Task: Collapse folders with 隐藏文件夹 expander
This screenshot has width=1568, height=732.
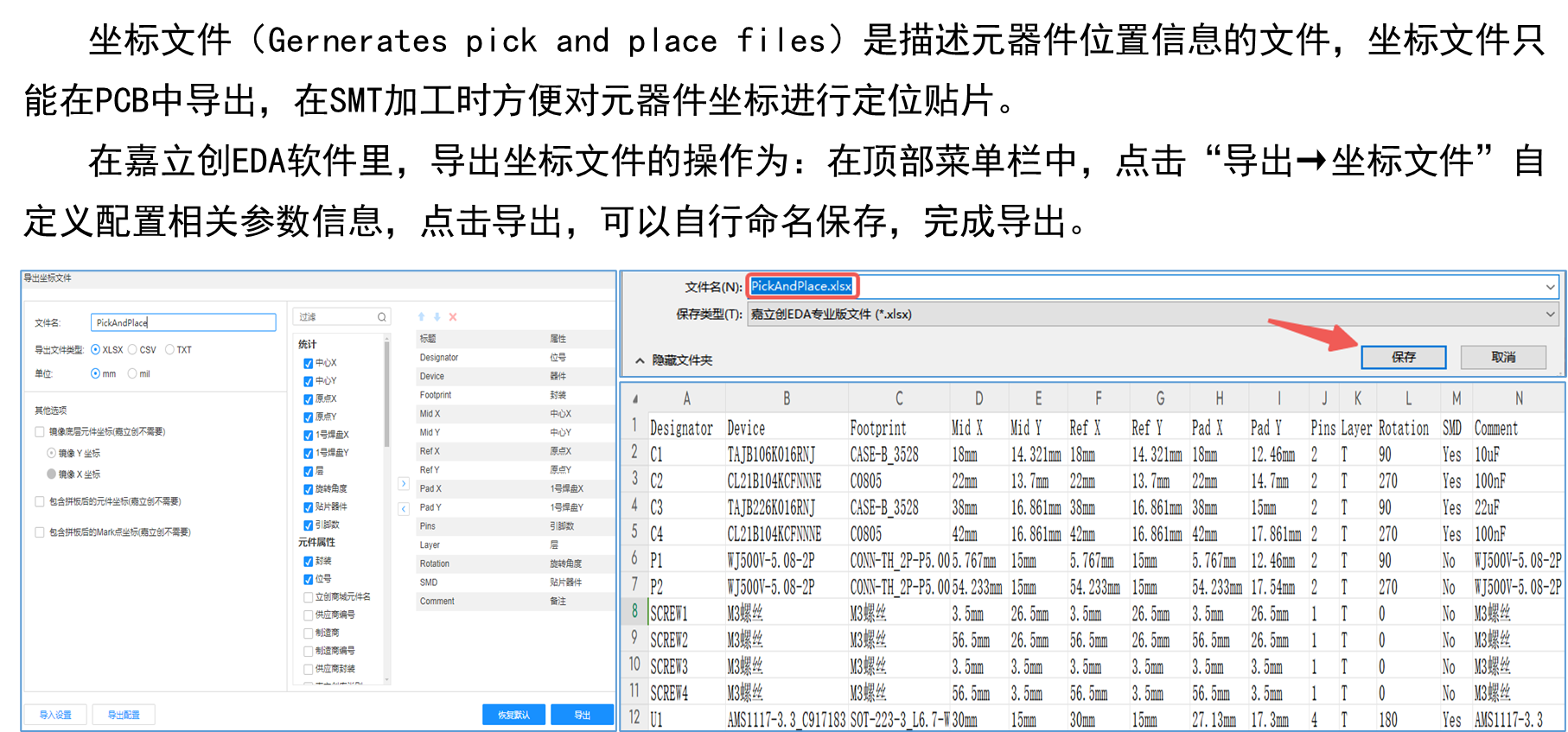Action: [x=674, y=360]
